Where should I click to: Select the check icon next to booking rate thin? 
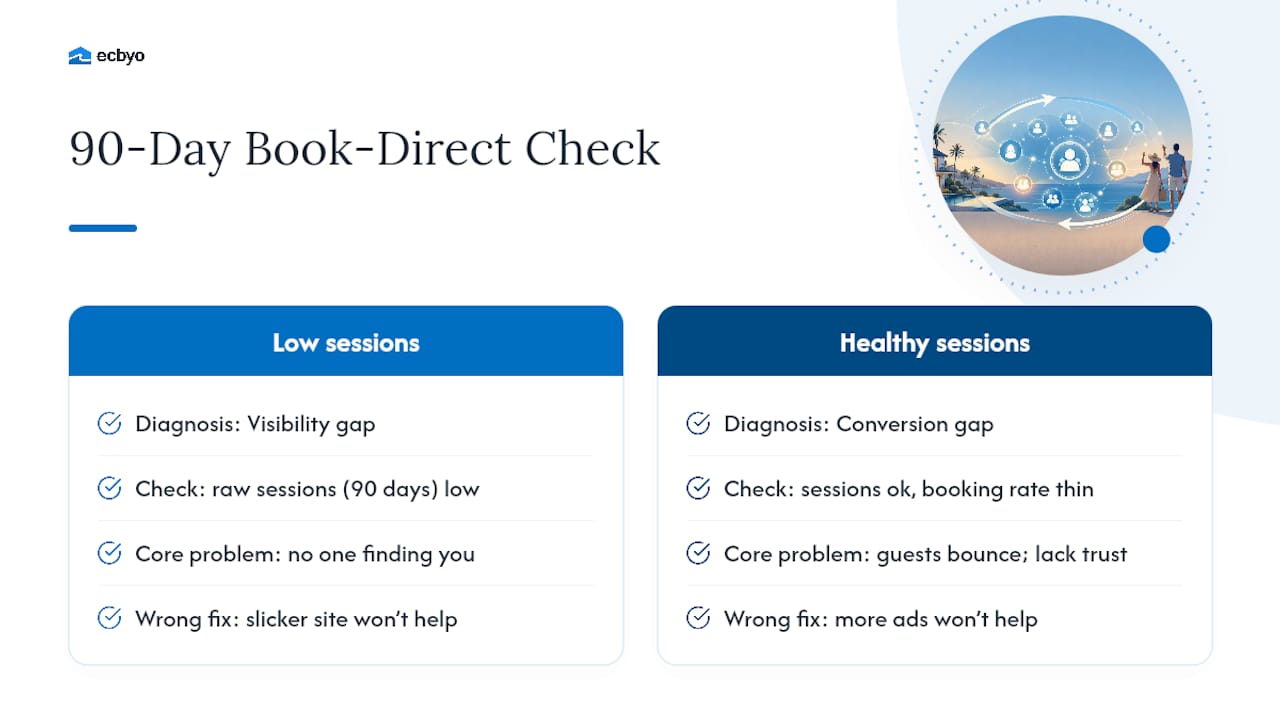tap(698, 489)
